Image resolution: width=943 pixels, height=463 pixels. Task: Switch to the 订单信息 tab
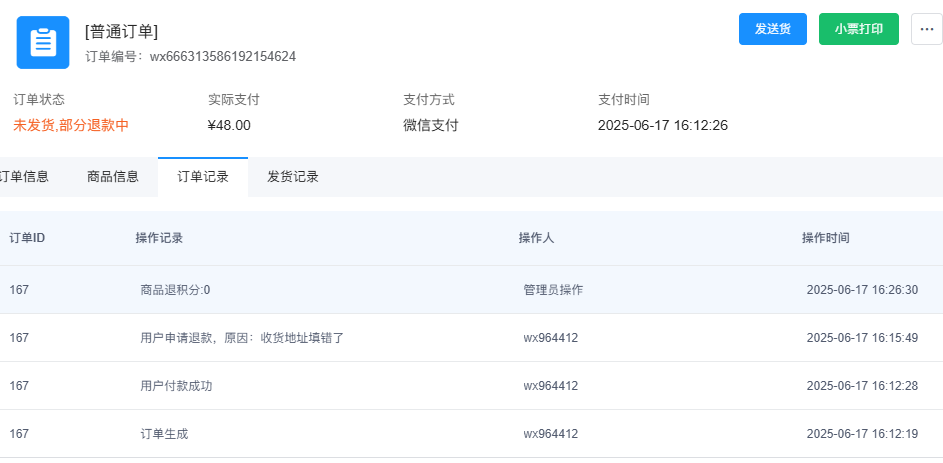coord(24,177)
